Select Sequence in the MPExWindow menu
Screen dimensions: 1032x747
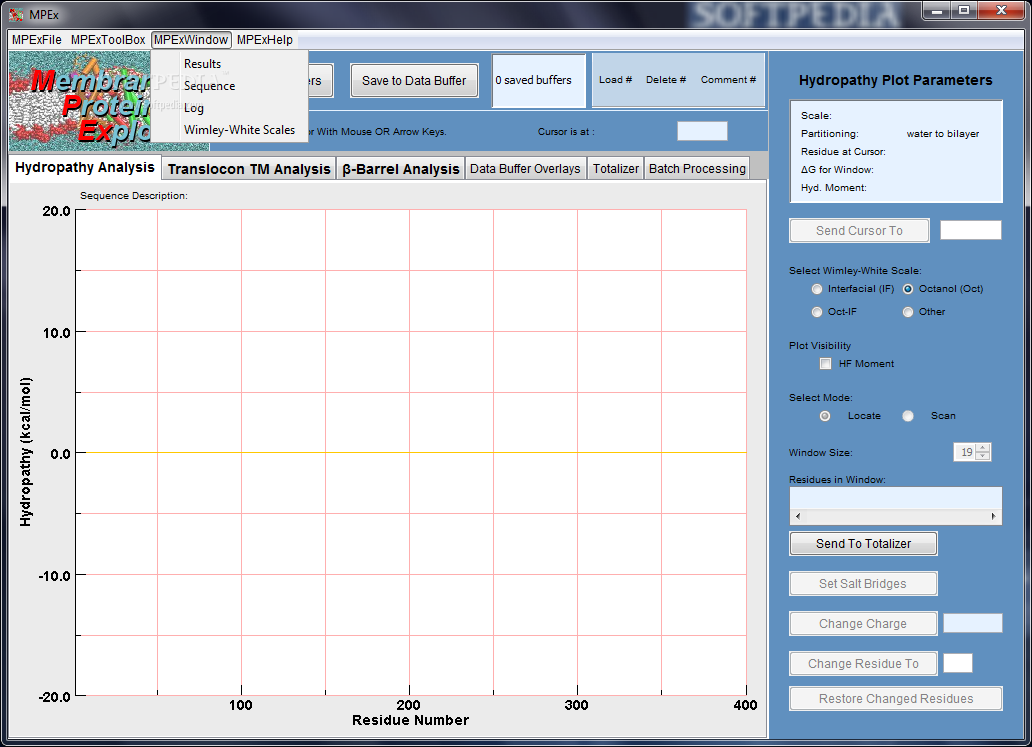(209, 86)
